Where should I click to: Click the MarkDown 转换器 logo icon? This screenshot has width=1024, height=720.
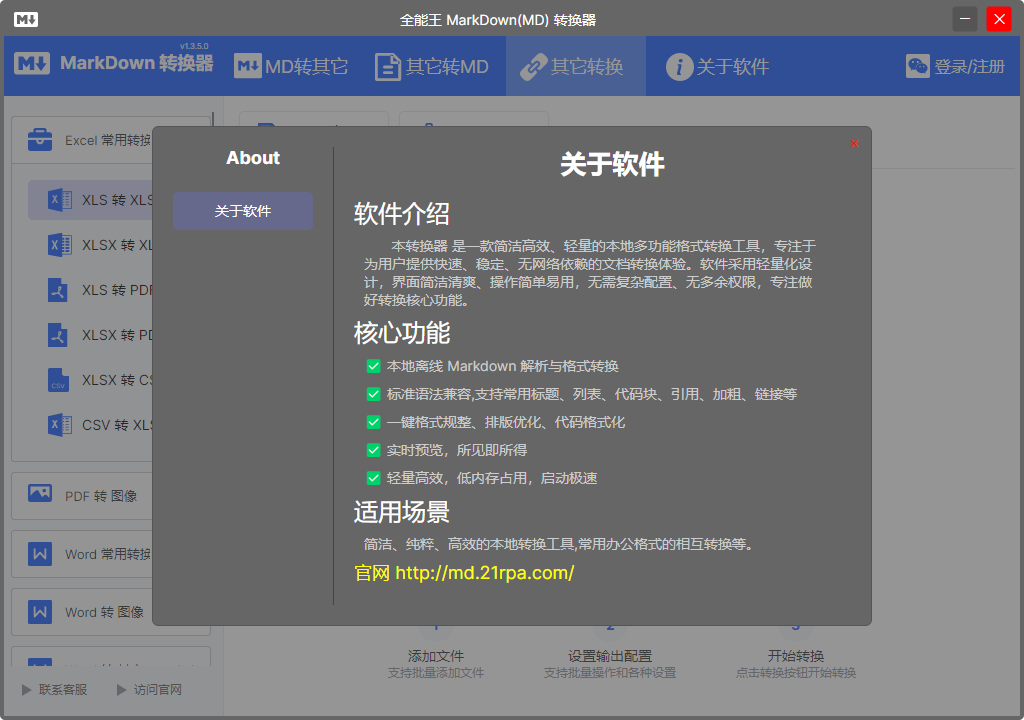(x=32, y=63)
